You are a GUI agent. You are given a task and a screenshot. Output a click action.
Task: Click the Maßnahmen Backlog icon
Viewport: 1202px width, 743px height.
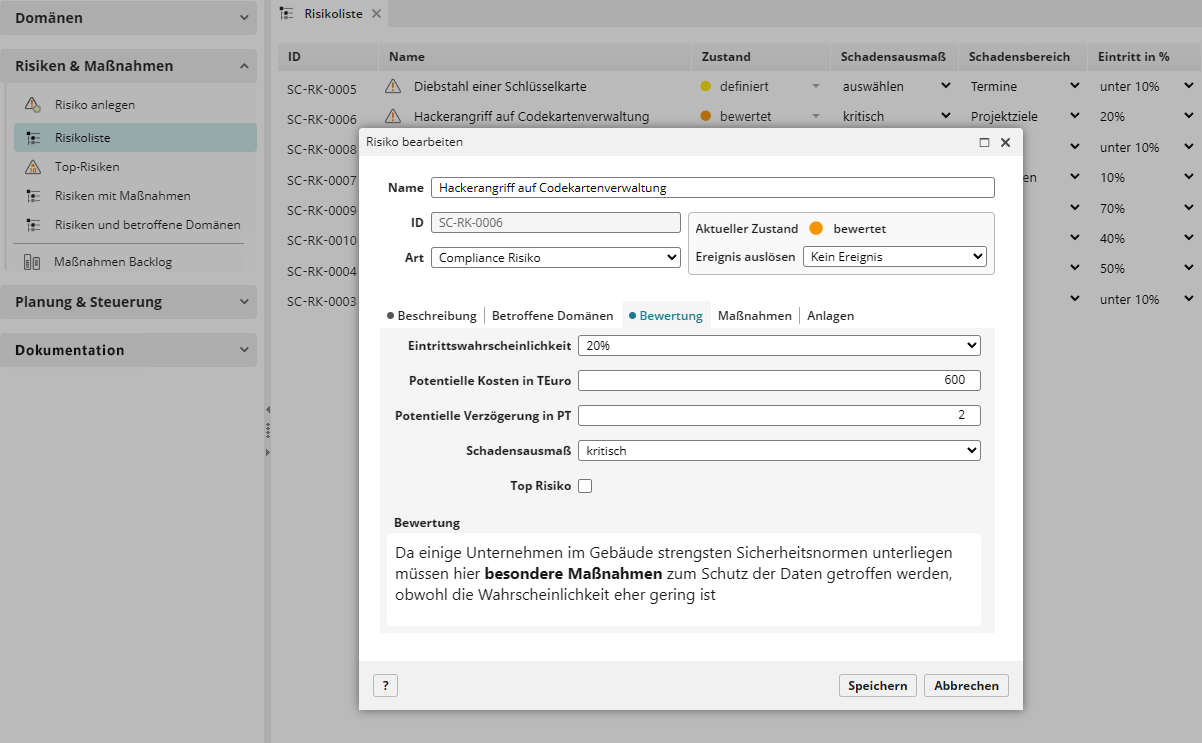[x=32, y=262]
